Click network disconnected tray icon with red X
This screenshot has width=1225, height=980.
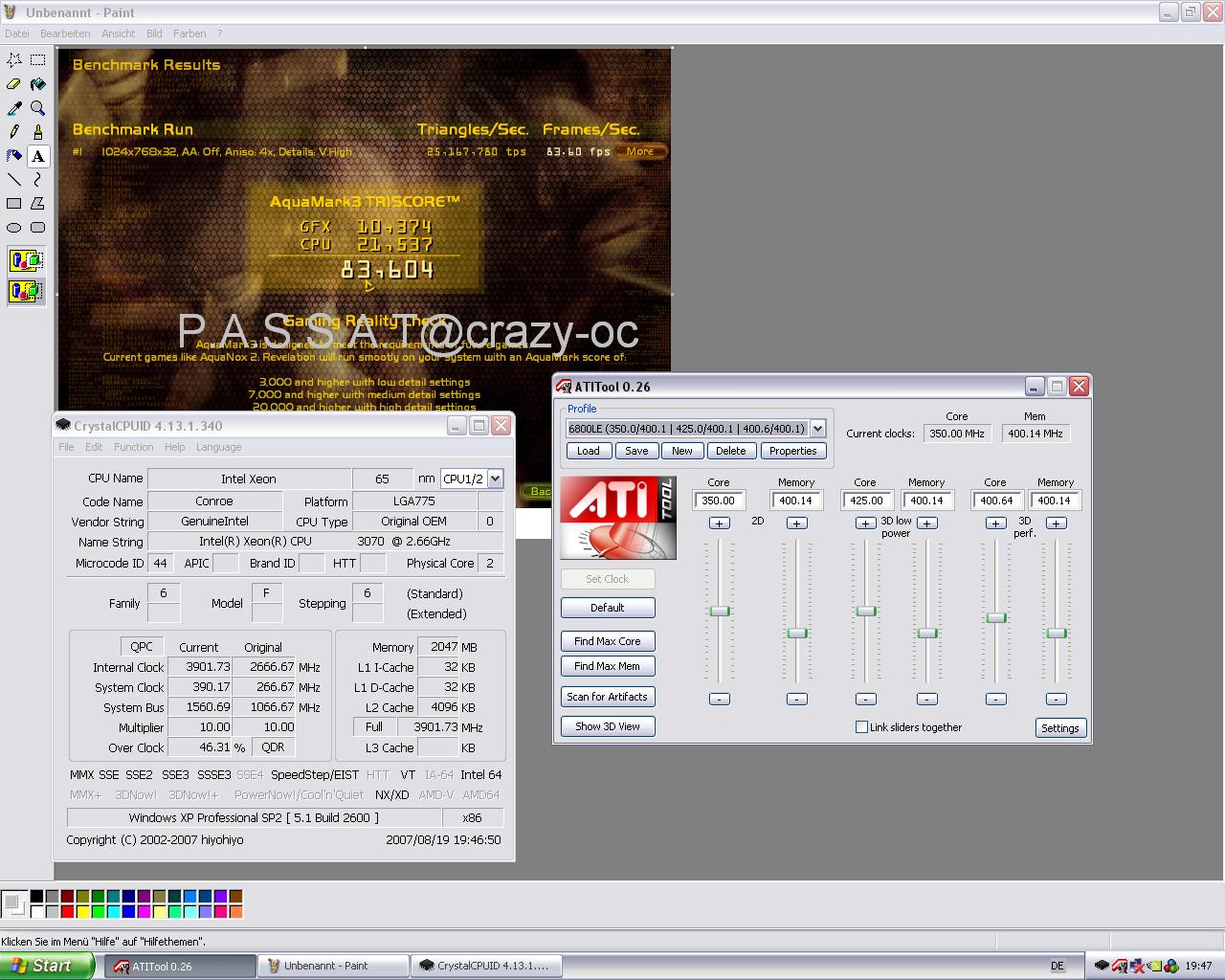click(1137, 966)
